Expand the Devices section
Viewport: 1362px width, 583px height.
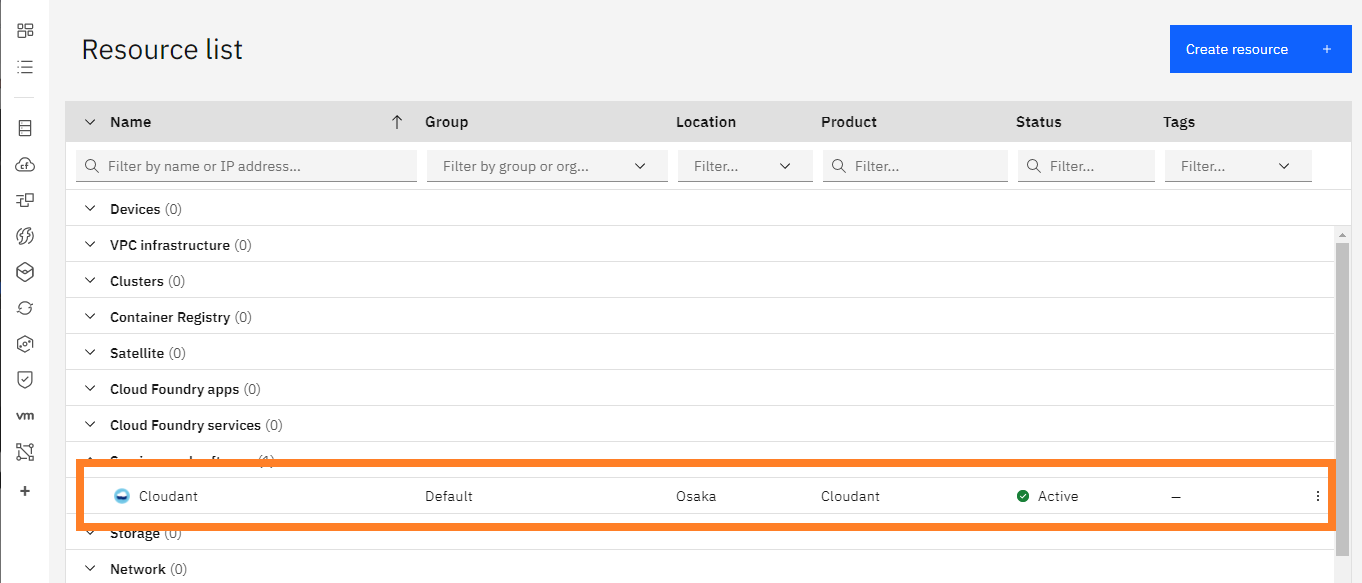point(91,209)
